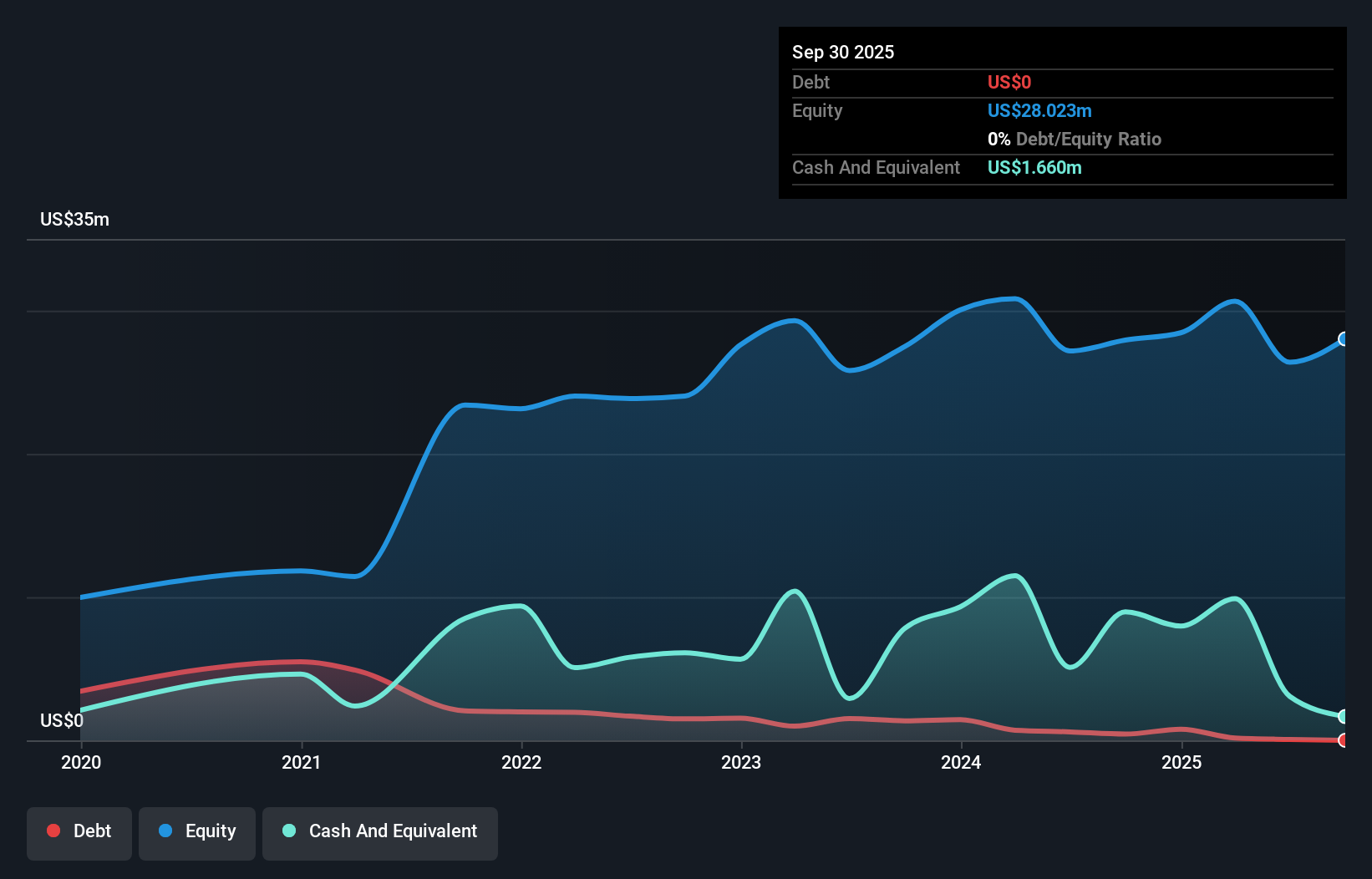The width and height of the screenshot is (1372, 879).
Task: Click the blue Equity legend dot
Action: click(165, 831)
